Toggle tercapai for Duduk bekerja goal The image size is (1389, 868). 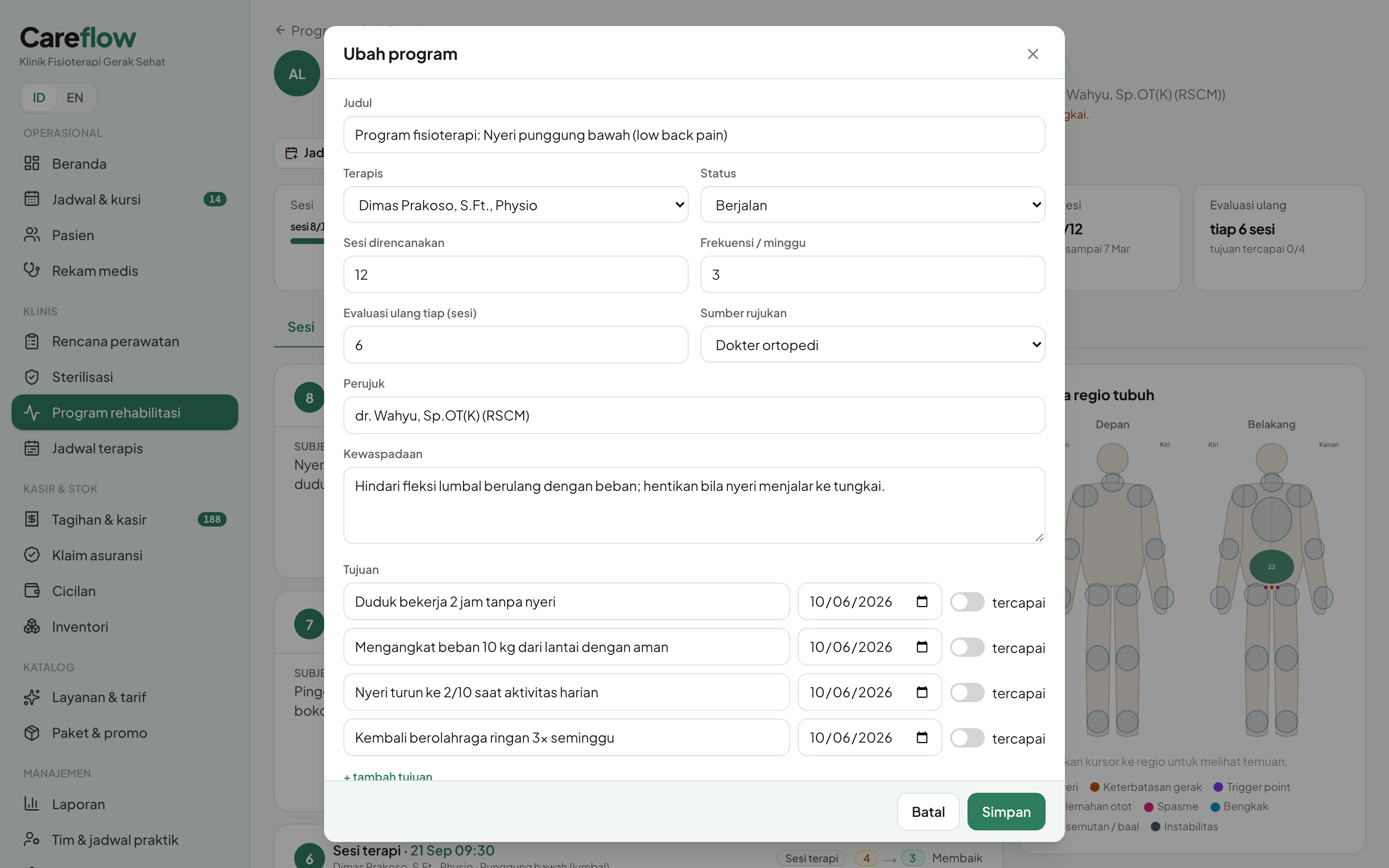967,602
